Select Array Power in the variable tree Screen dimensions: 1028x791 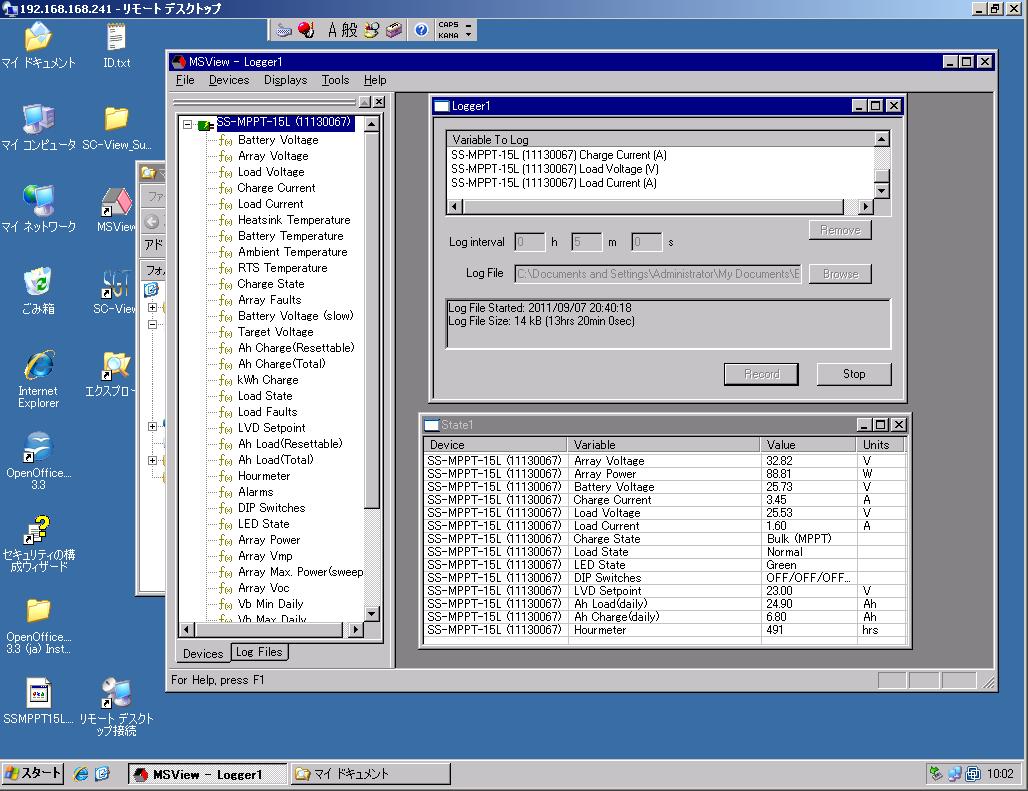(269, 540)
